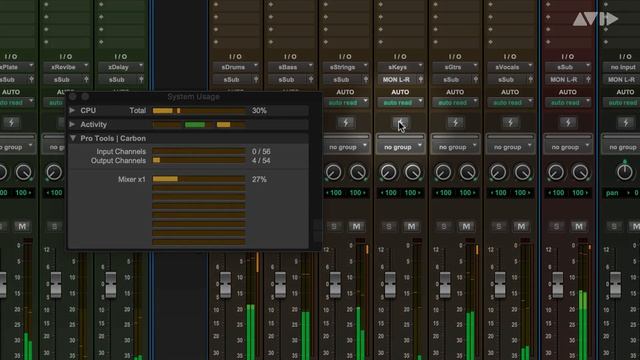Toggle DSP mode lightning button on sGtrs track

pos(455,122)
